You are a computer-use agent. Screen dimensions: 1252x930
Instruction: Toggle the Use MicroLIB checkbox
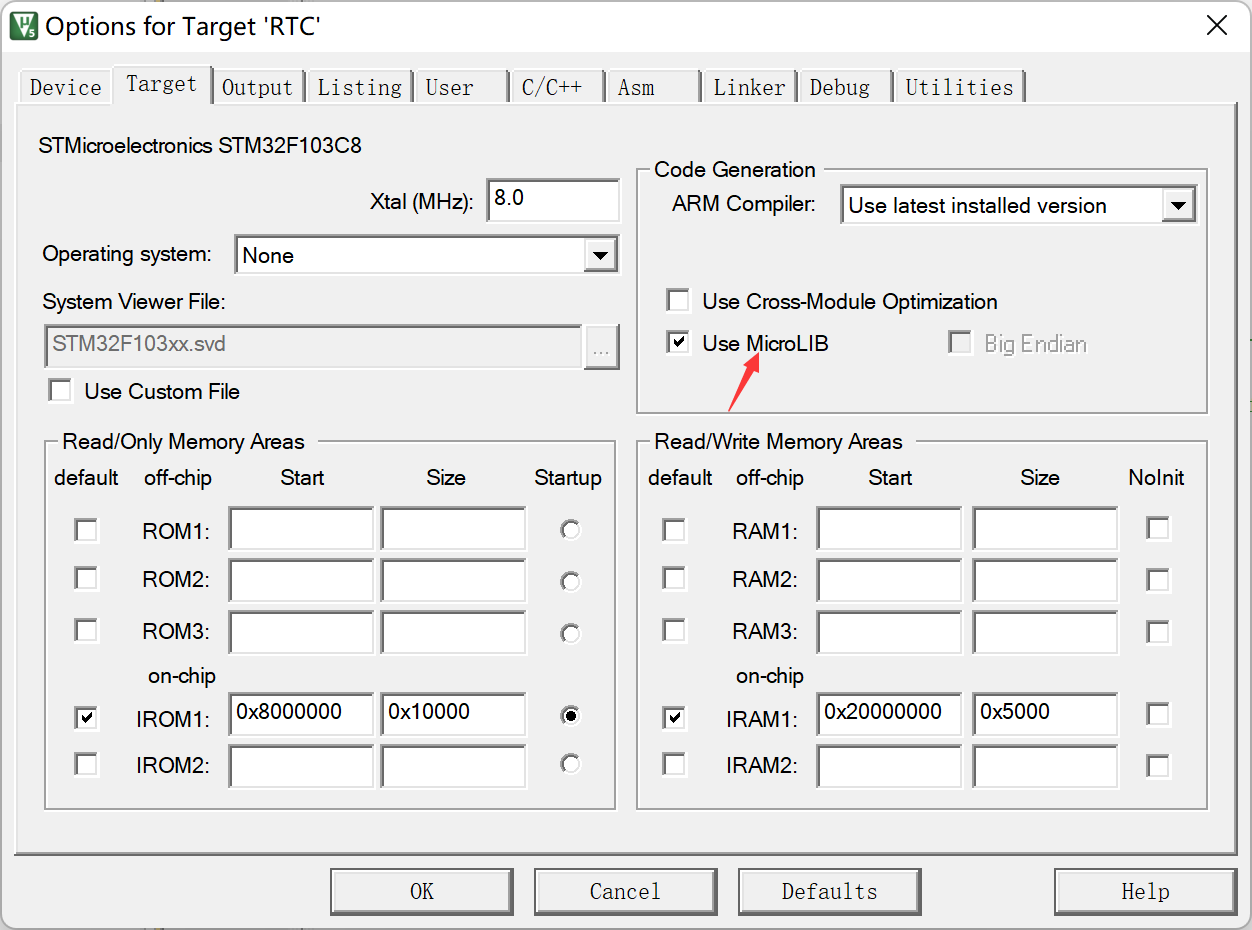click(x=679, y=343)
